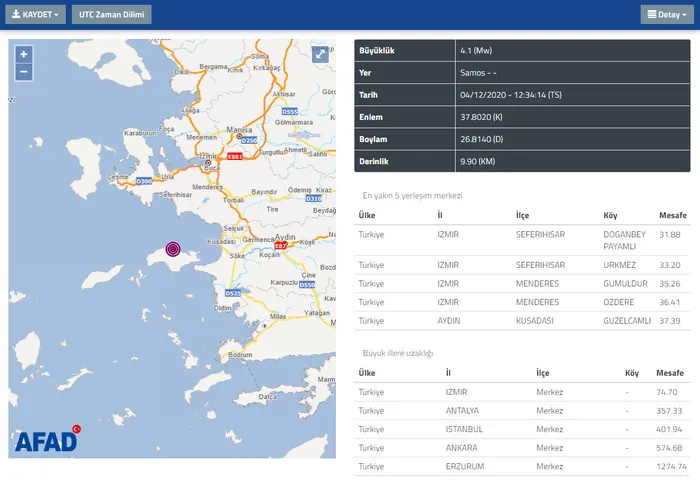Click the GUZELCAMLI village entry

pyautogui.click(x=627, y=320)
